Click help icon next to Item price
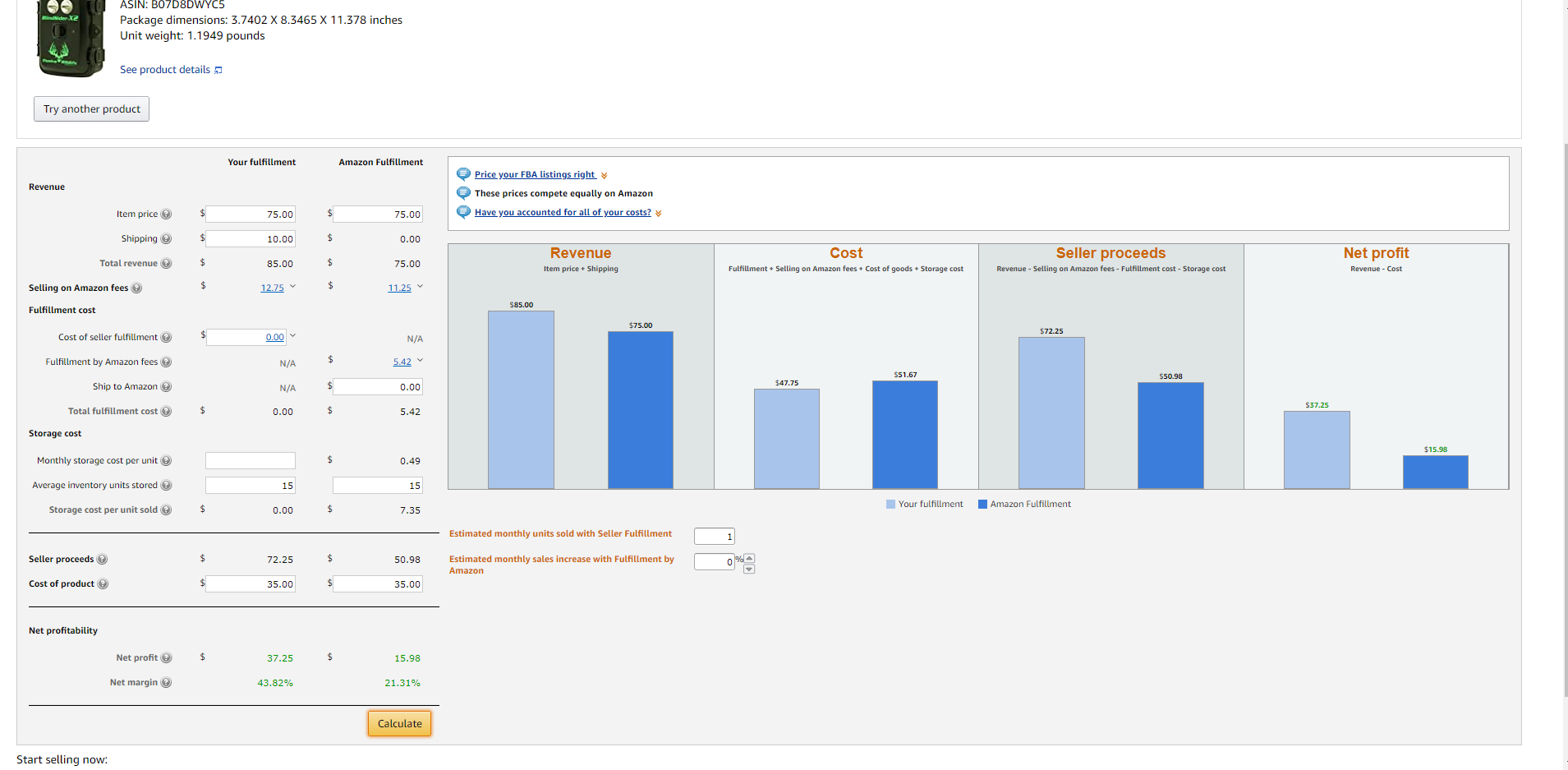This screenshot has width=1568, height=770. point(166,214)
